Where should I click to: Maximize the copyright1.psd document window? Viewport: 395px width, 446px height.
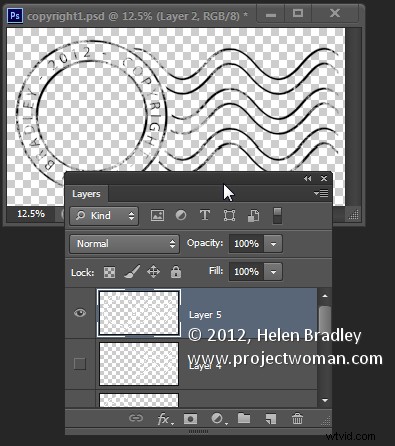tap(298, 14)
